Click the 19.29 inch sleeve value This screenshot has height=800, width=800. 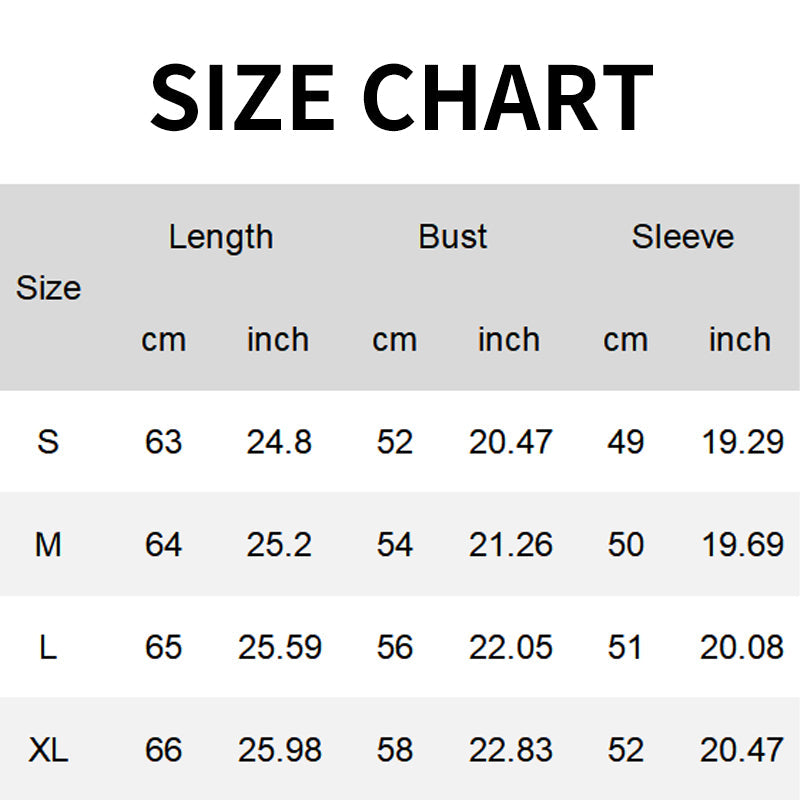tap(742, 441)
